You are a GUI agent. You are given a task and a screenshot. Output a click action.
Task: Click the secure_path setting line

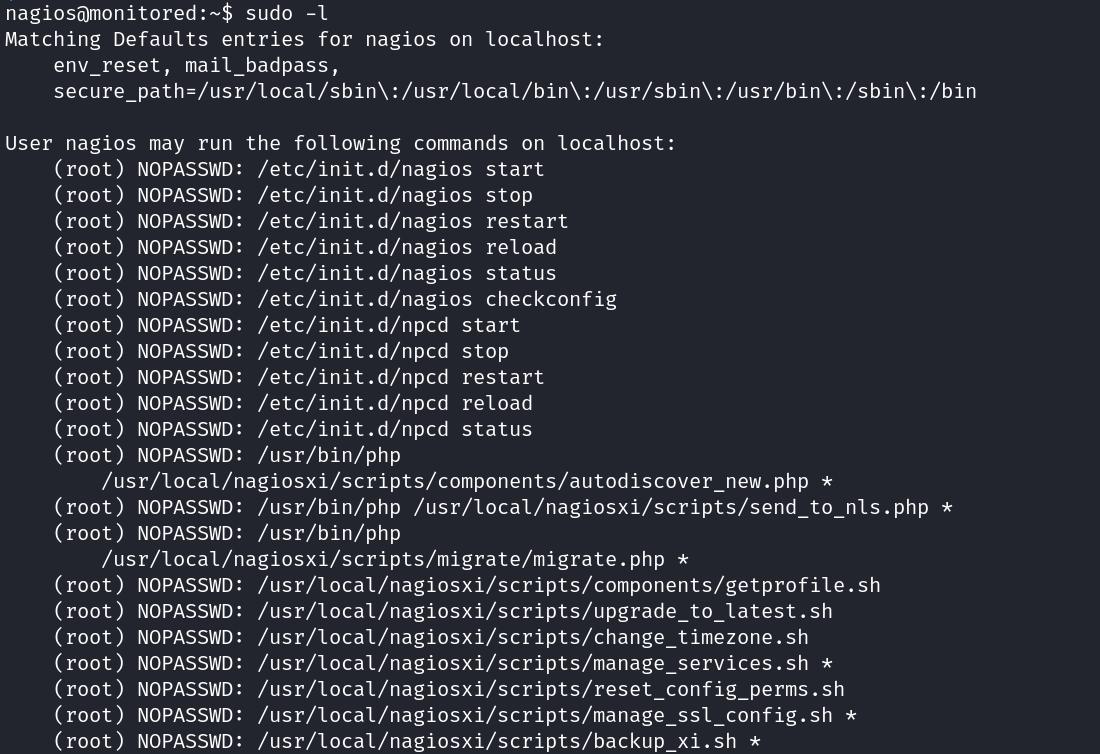(514, 91)
